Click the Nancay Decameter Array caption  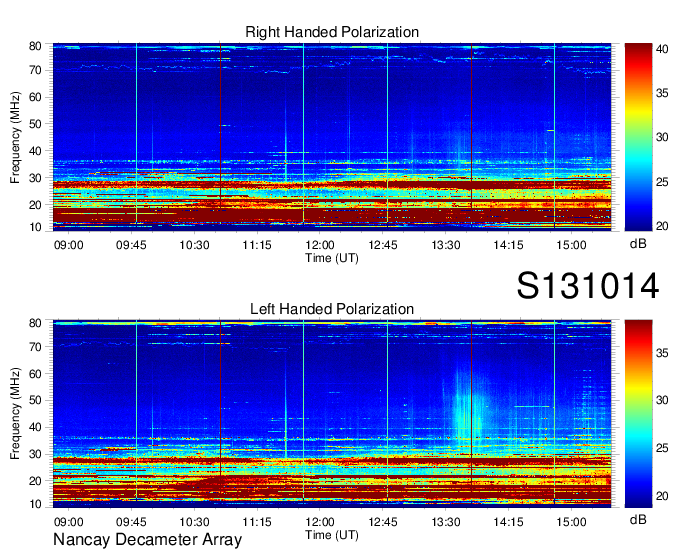pos(147,539)
